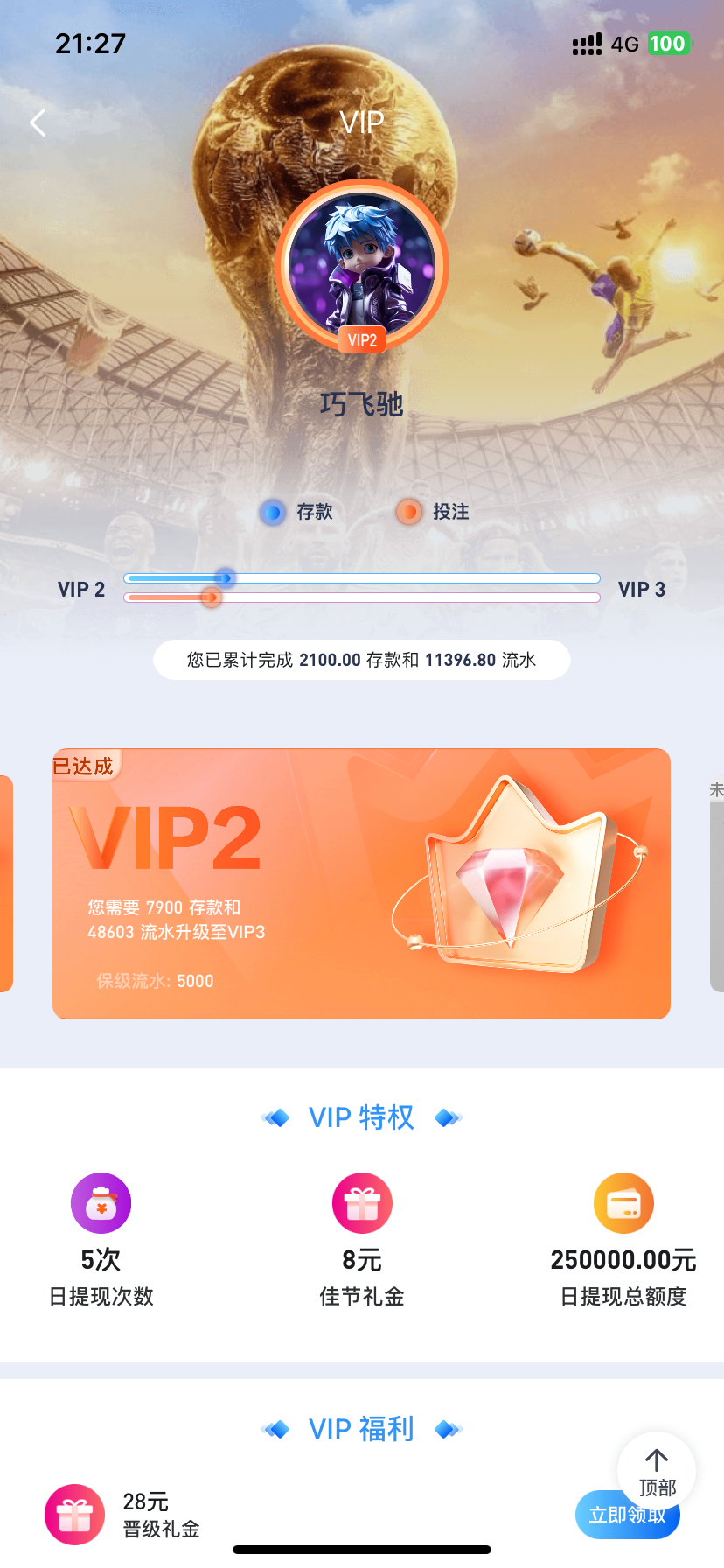Image resolution: width=724 pixels, height=1568 pixels.
Task: Click the blue deposit progress slider handle
Action: (226, 578)
